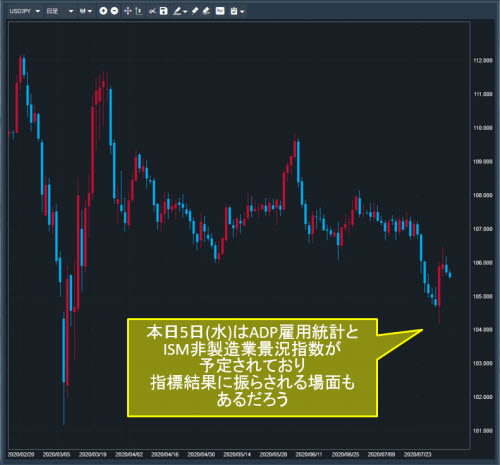The image size is (500, 465).
Task: Click the 108.000 price label
Action: pos(483,195)
